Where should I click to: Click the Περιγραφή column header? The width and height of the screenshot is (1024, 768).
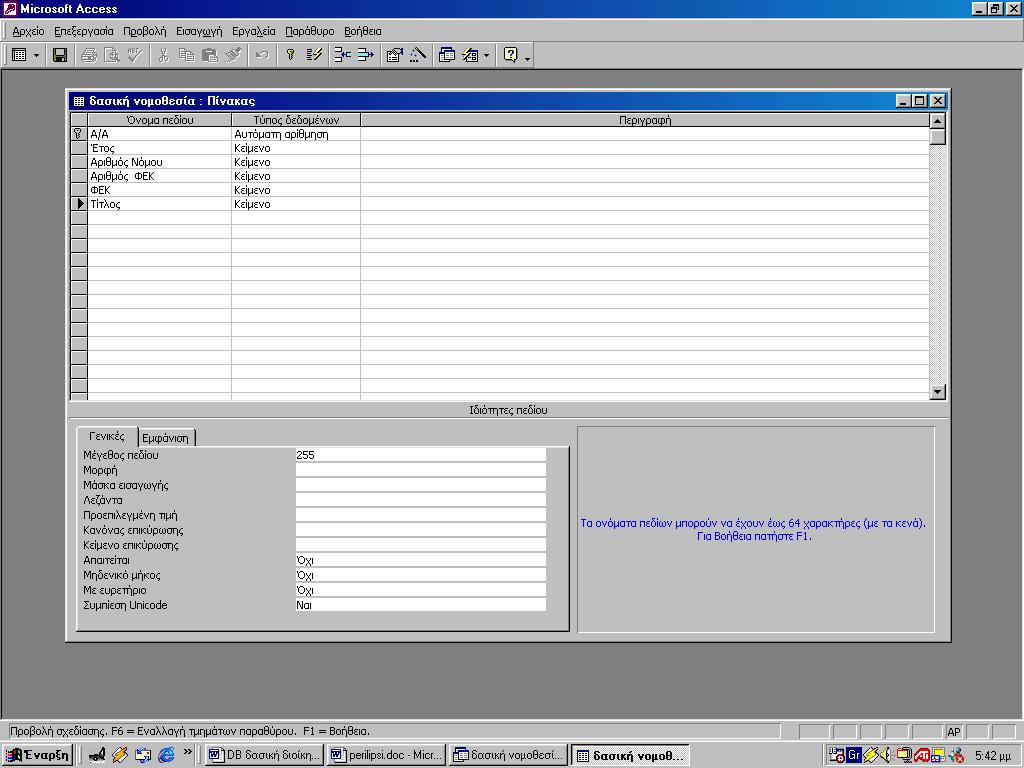click(645, 120)
